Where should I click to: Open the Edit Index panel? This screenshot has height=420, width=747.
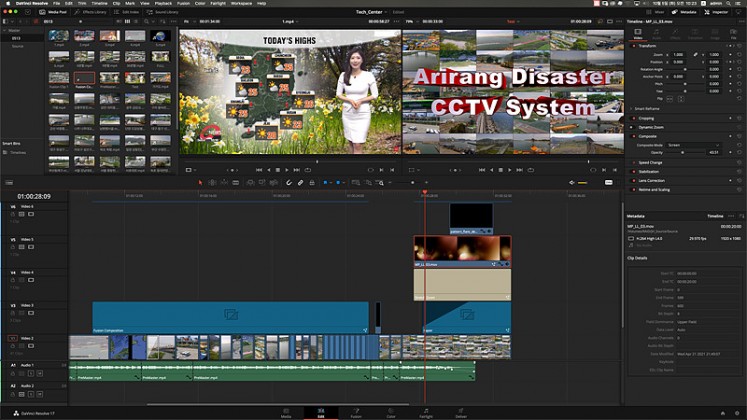[x=127, y=12]
